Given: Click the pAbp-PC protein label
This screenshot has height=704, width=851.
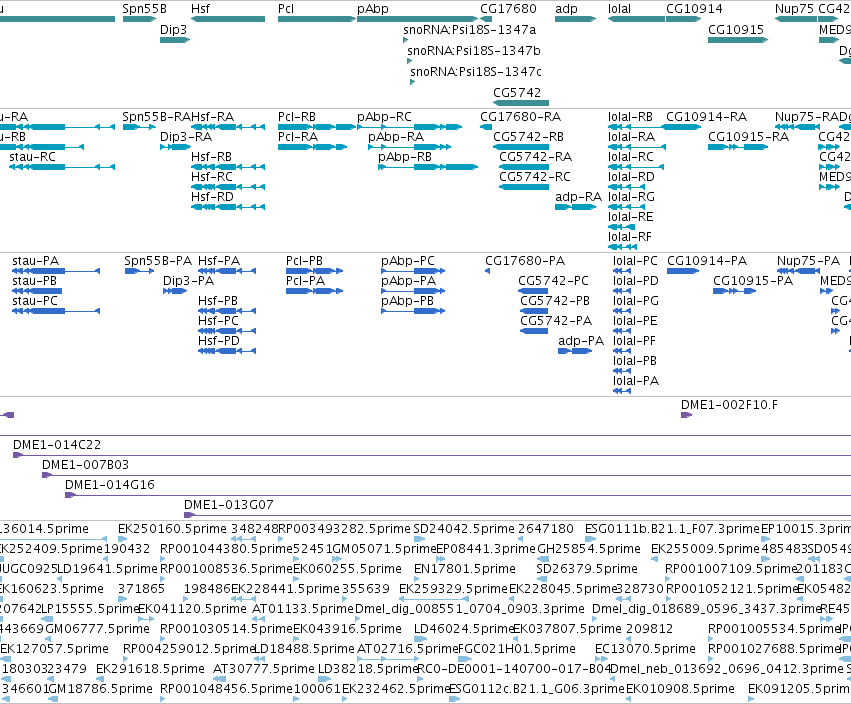Looking at the screenshot, I should pyautogui.click(x=408, y=261).
